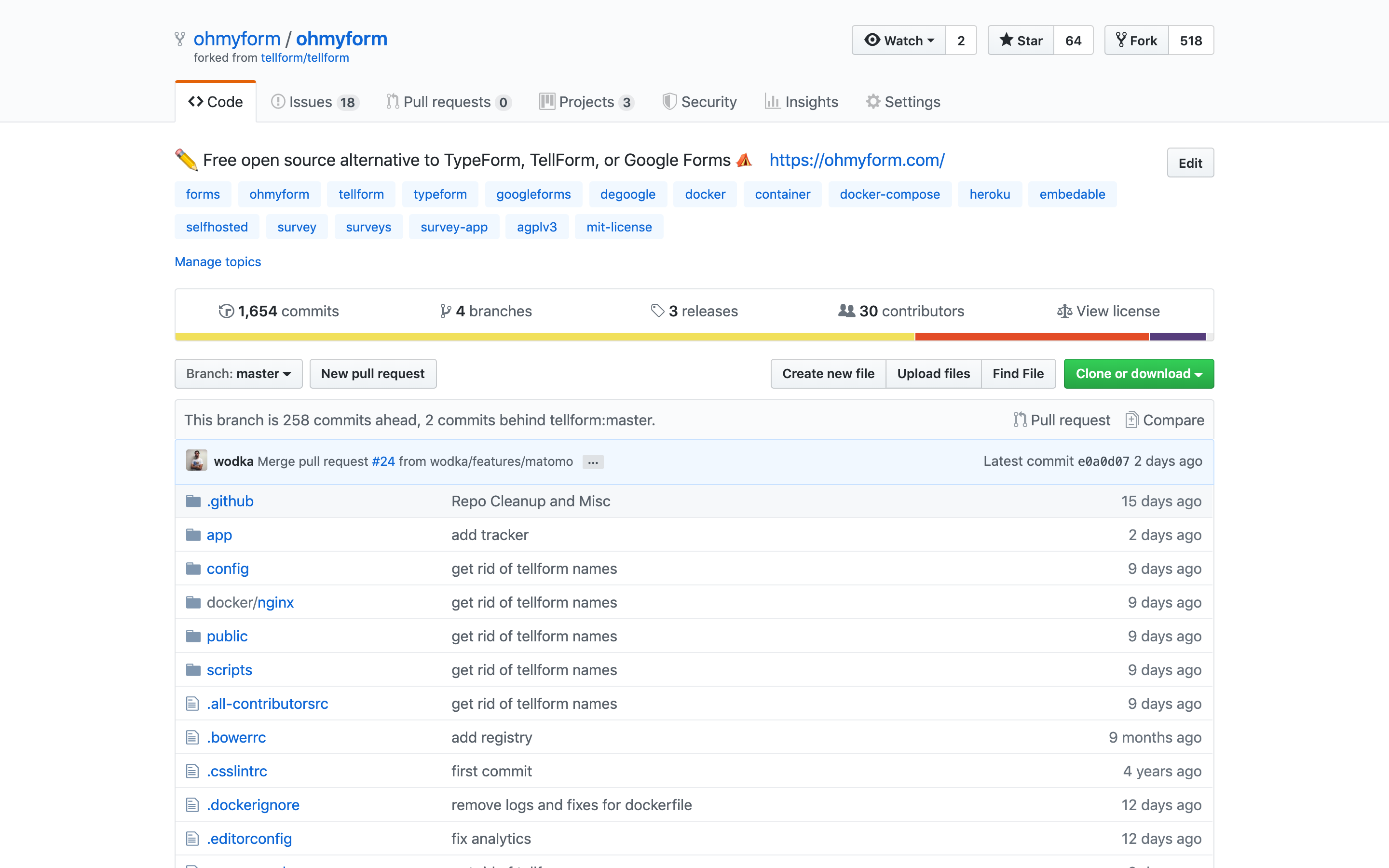Click the file icon for .dockerignore
The image size is (1389, 868).
point(192,805)
